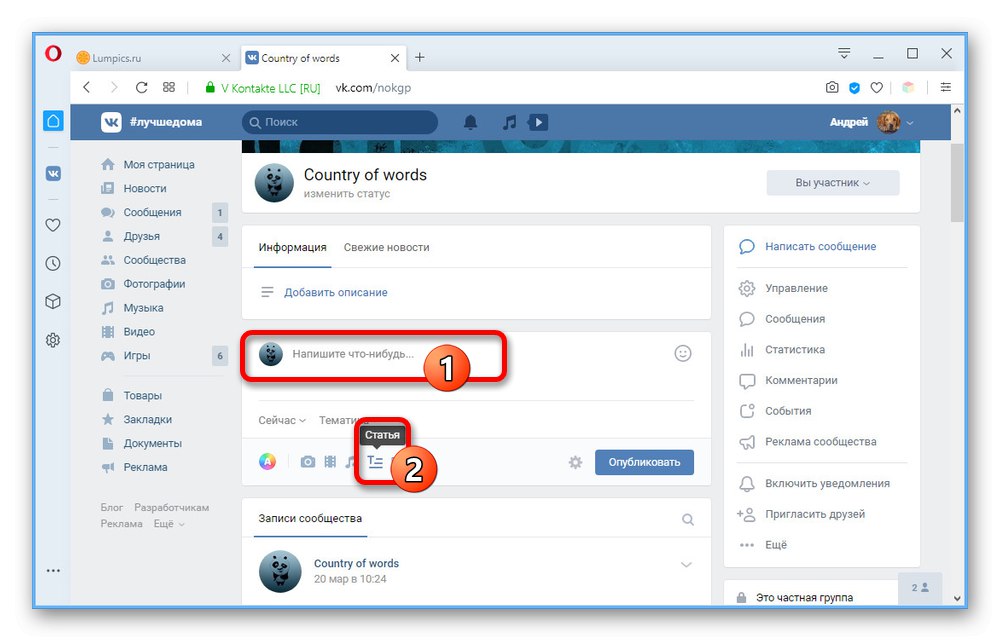This screenshot has height=641, width=1000.
Task: Open Фотографии in the left menu
Action: (154, 284)
